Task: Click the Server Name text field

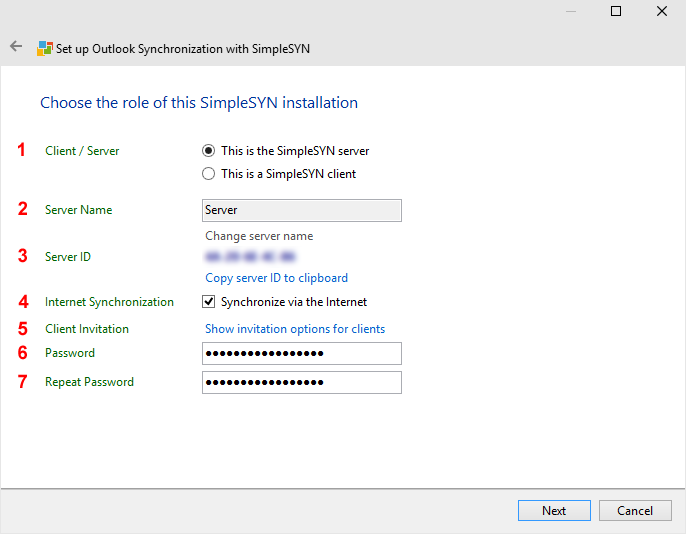Action: [301, 210]
